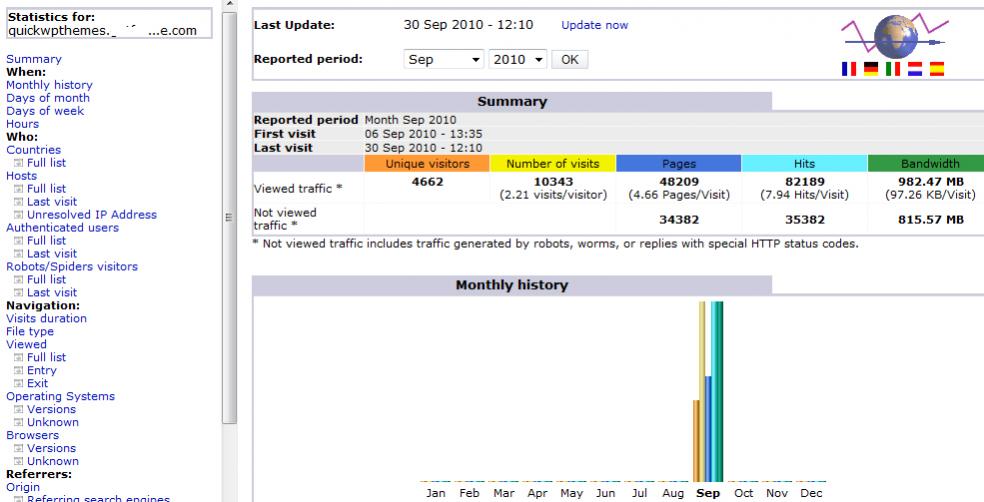Click the Sep label on monthly chart
This screenshot has height=502, width=984.
(708, 493)
